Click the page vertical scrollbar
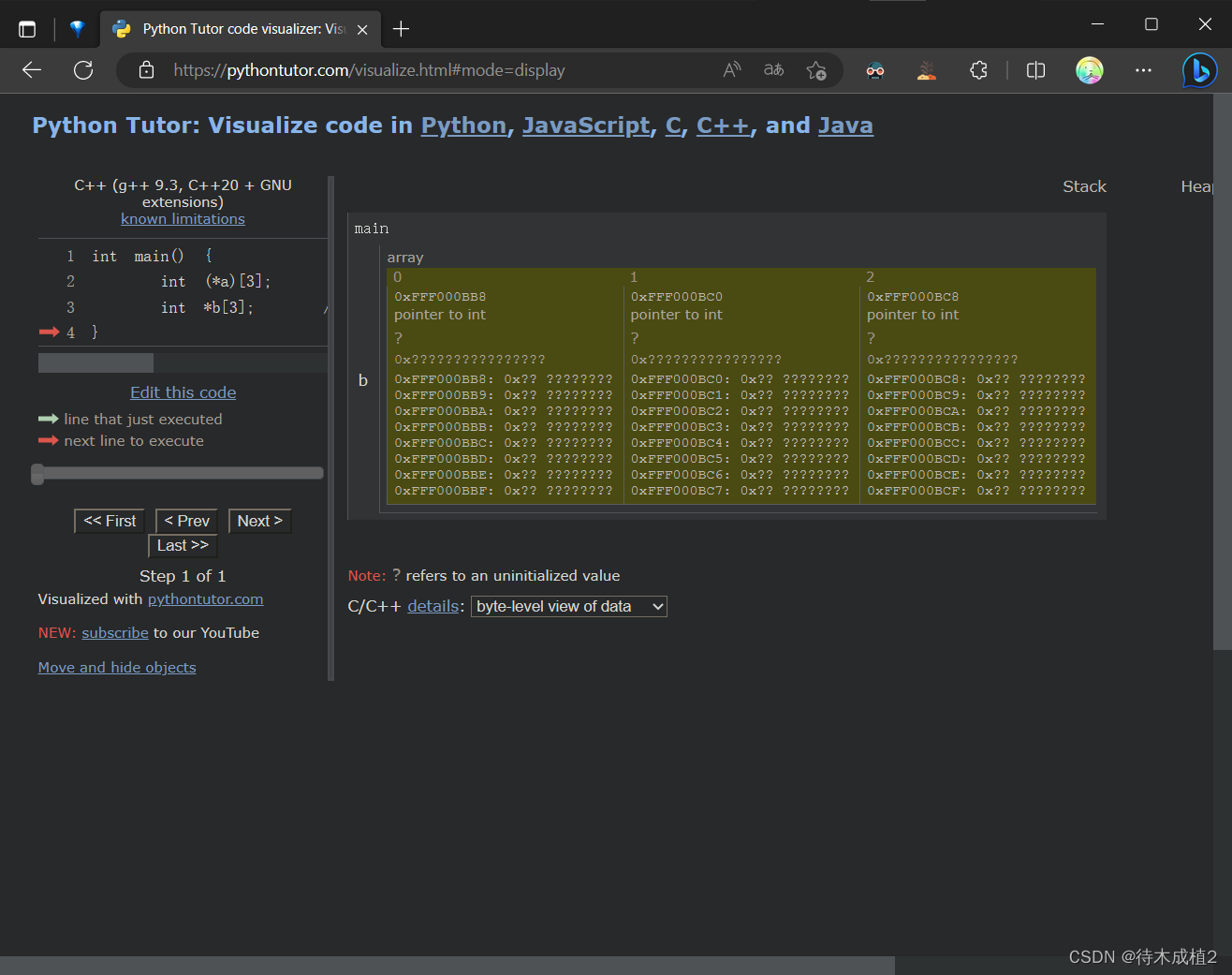Viewport: 1232px width, 975px height. [1223, 372]
